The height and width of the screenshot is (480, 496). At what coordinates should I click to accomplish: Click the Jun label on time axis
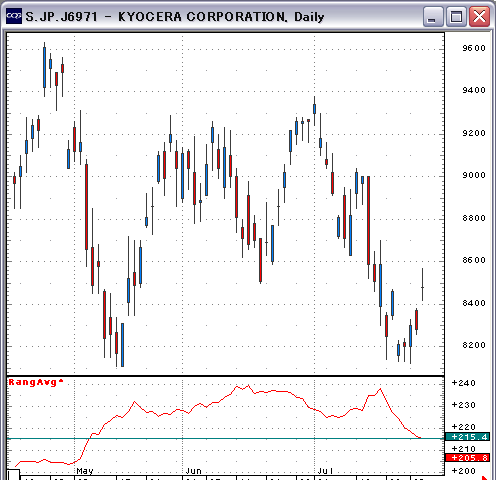[x=193, y=471]
